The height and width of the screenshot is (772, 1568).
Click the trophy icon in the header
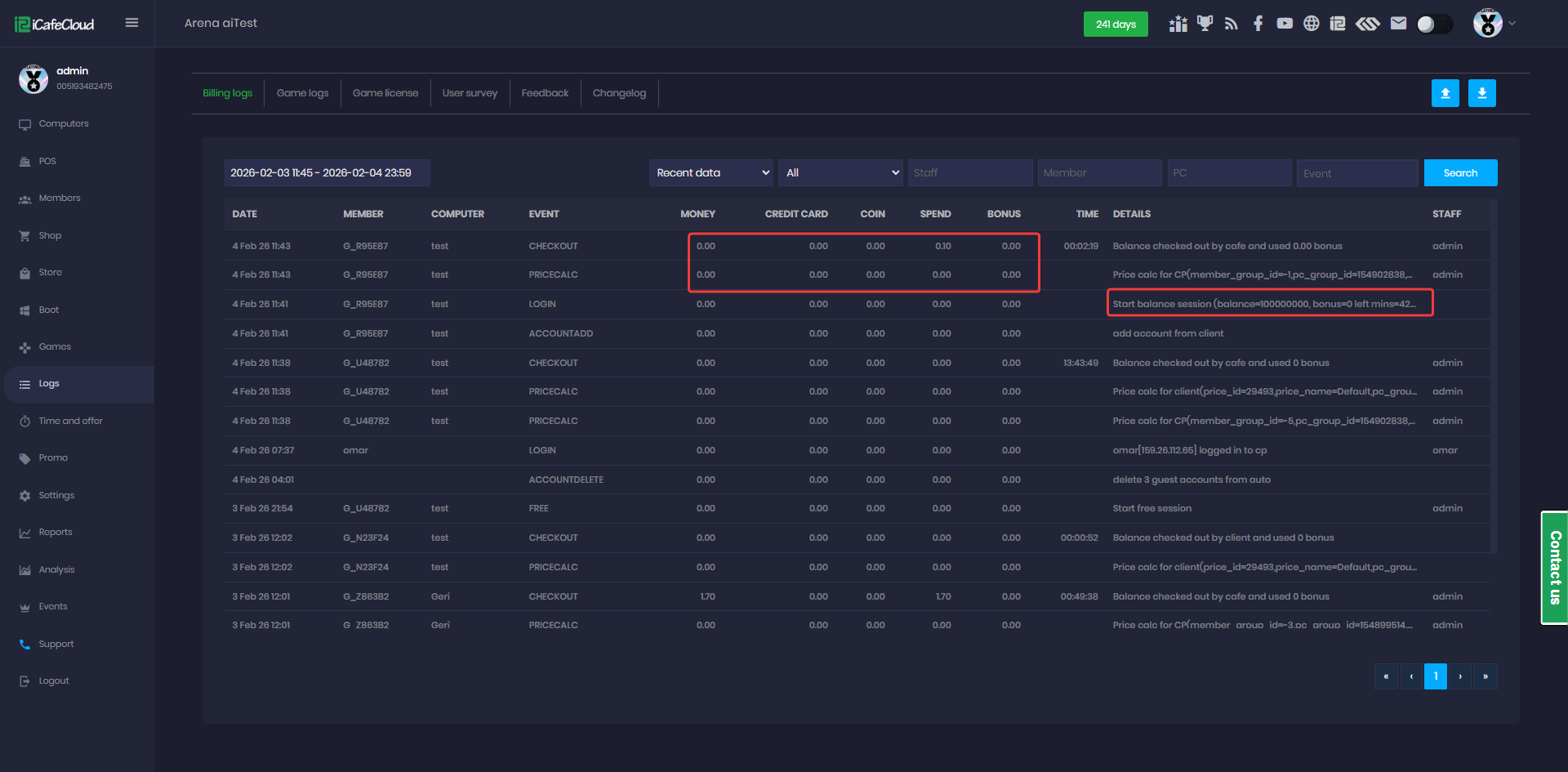tap(1205, 24)
